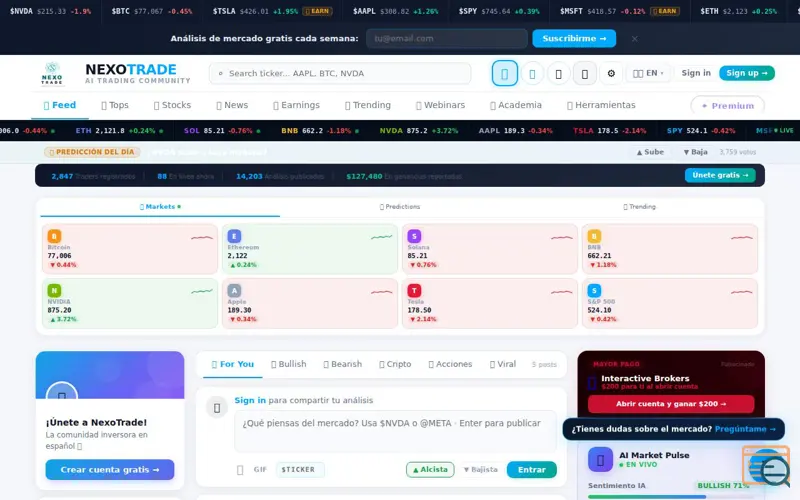800x500 pixels.
Task: Select the Feed navigation tab
Action: 60,105
